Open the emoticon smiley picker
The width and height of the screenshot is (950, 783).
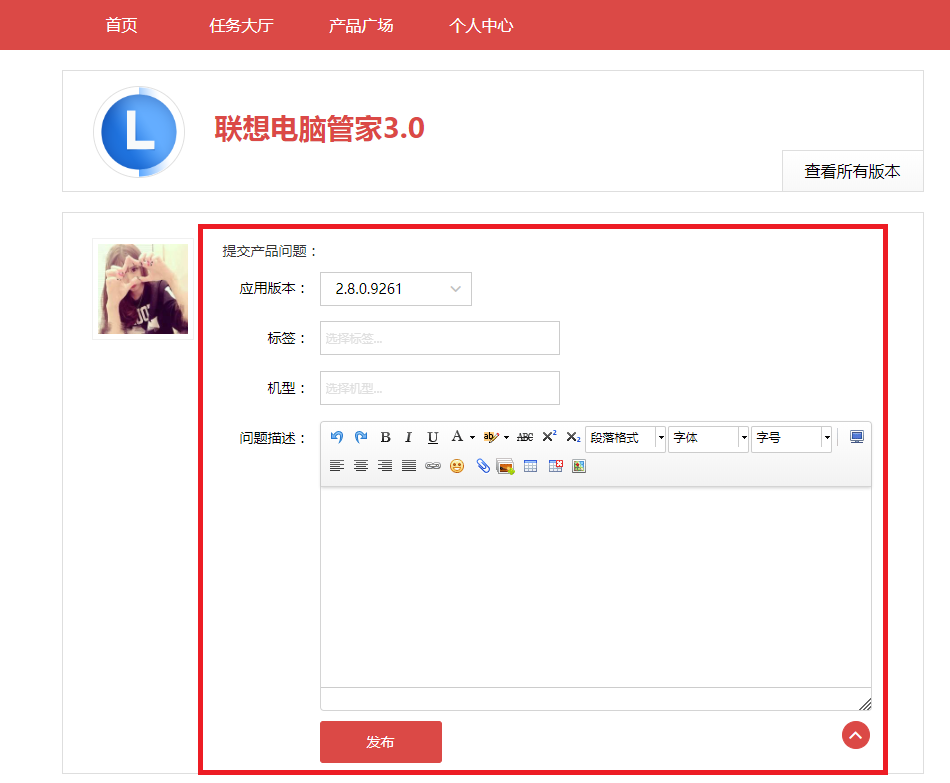[x=457, y=466]
